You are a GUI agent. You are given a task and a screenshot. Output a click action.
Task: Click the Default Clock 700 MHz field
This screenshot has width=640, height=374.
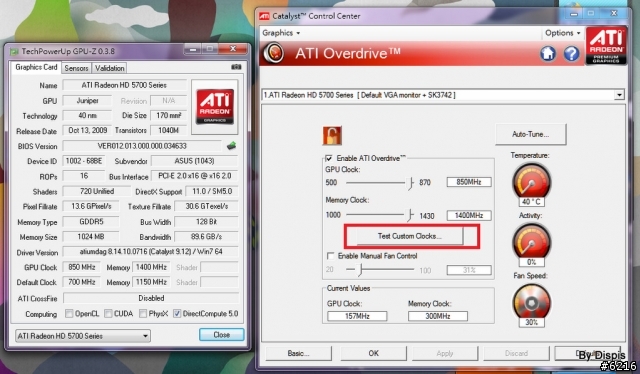click(x=82, y=282)
